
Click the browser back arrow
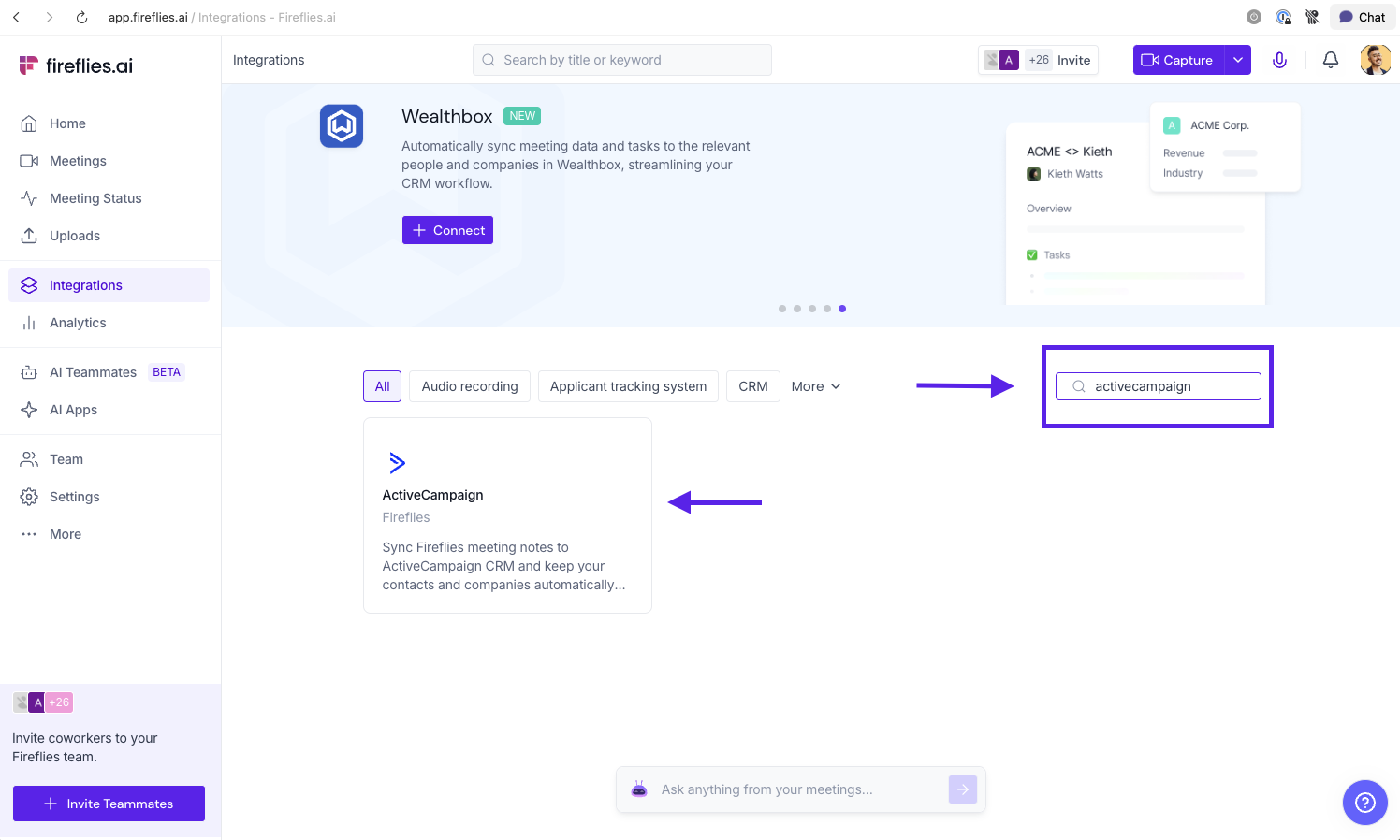tap(17, 17)
